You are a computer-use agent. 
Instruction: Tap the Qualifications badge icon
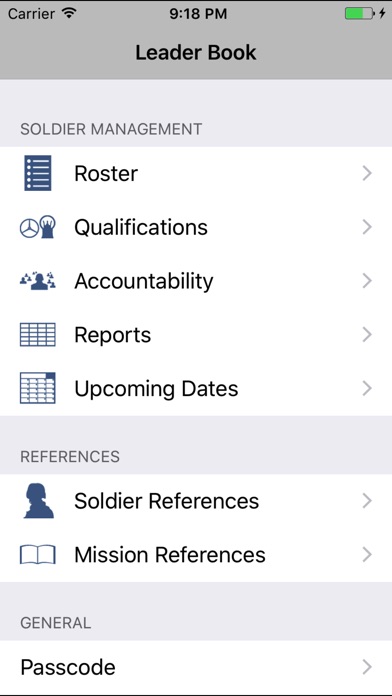click(x=38, y=227)
